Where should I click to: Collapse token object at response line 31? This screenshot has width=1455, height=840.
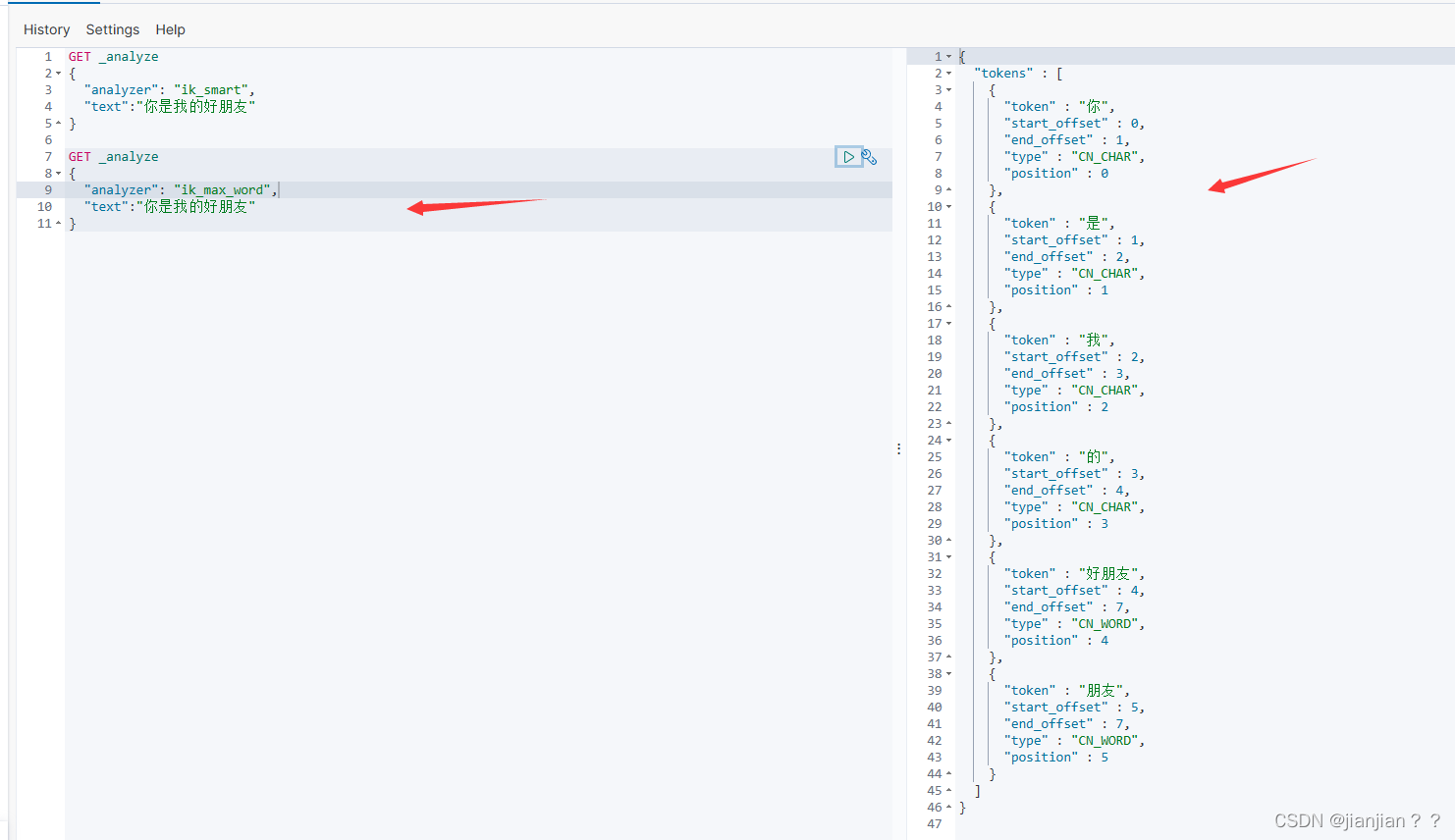(x=948, y=557)
